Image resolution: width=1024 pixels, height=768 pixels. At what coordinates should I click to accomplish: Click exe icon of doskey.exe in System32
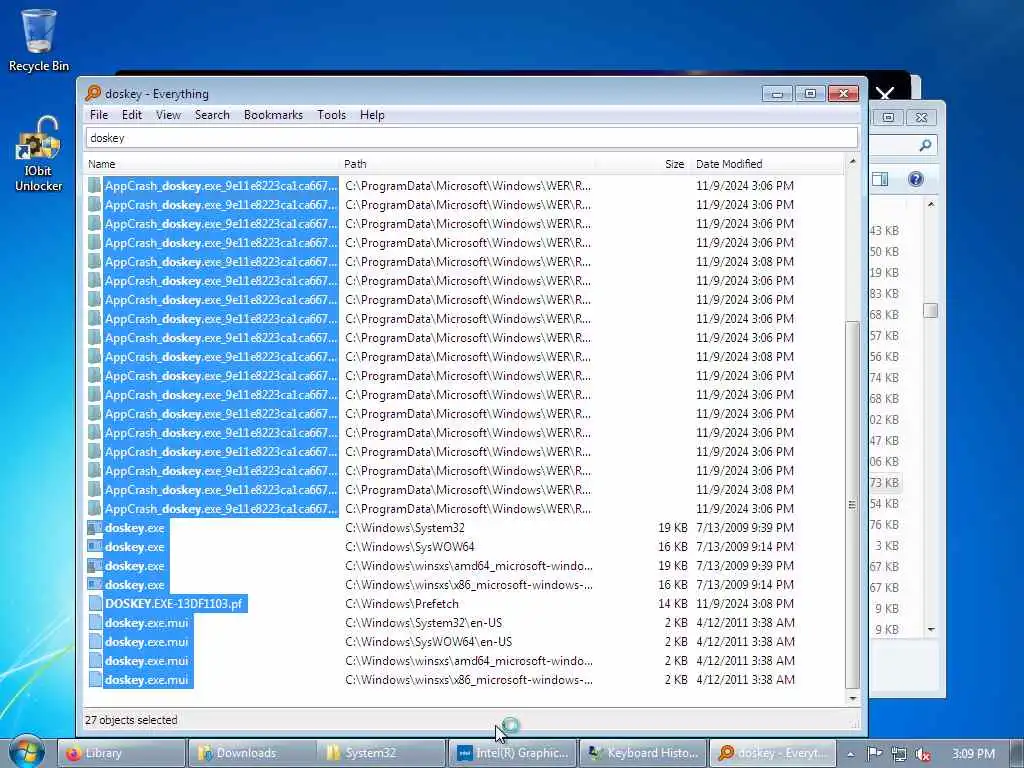pyautogui.click(x=95, y=528)
